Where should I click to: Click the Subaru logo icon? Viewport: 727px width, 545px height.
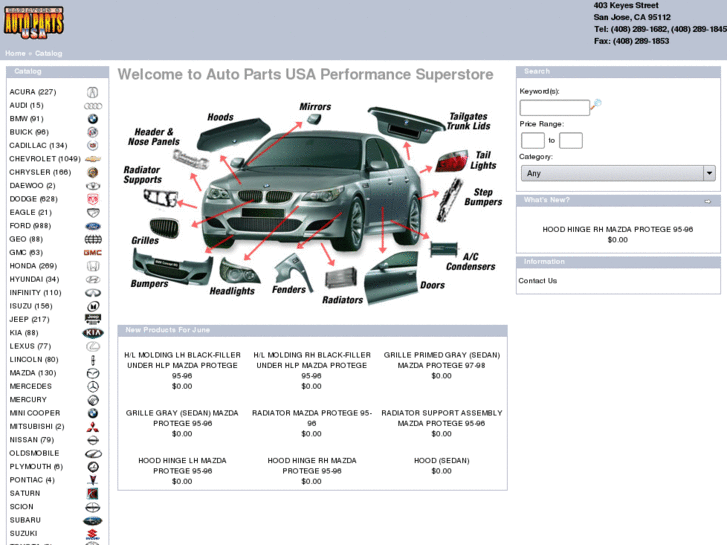tap(93, 521)
